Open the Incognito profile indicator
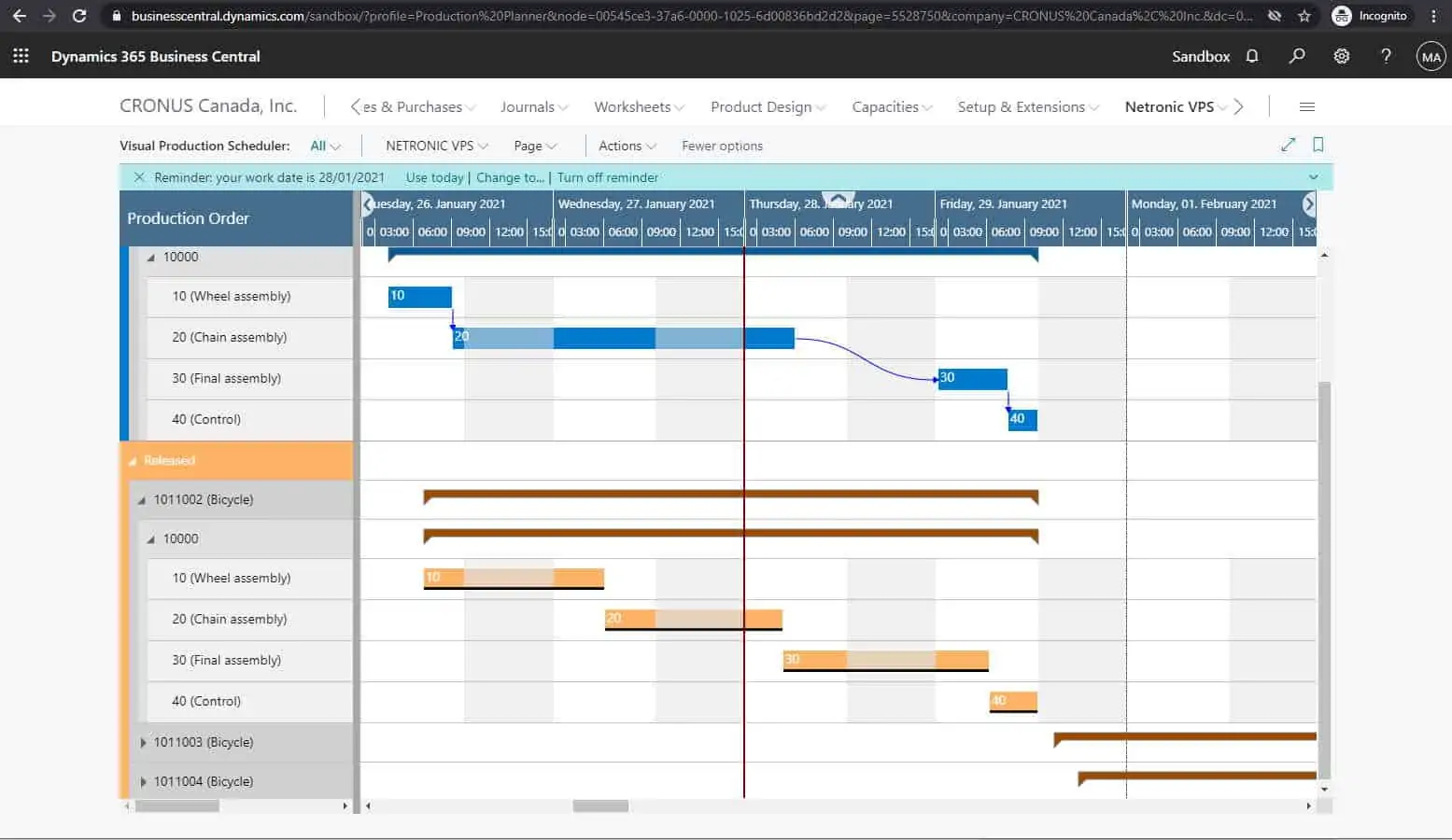The height and width of the screenshot is (840, 1452). (1370, 16)
